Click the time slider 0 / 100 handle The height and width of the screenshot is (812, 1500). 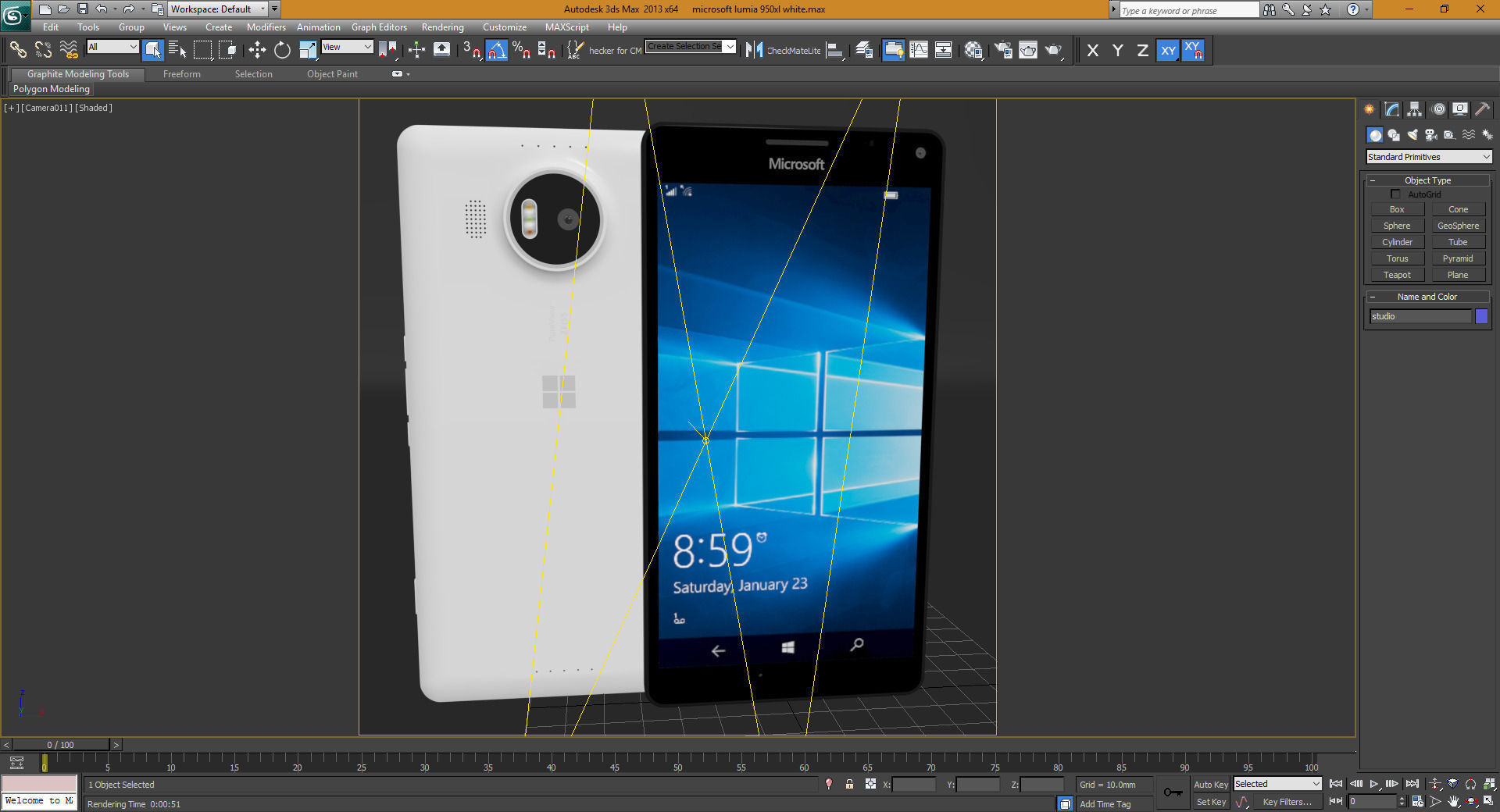coord(61,745)
